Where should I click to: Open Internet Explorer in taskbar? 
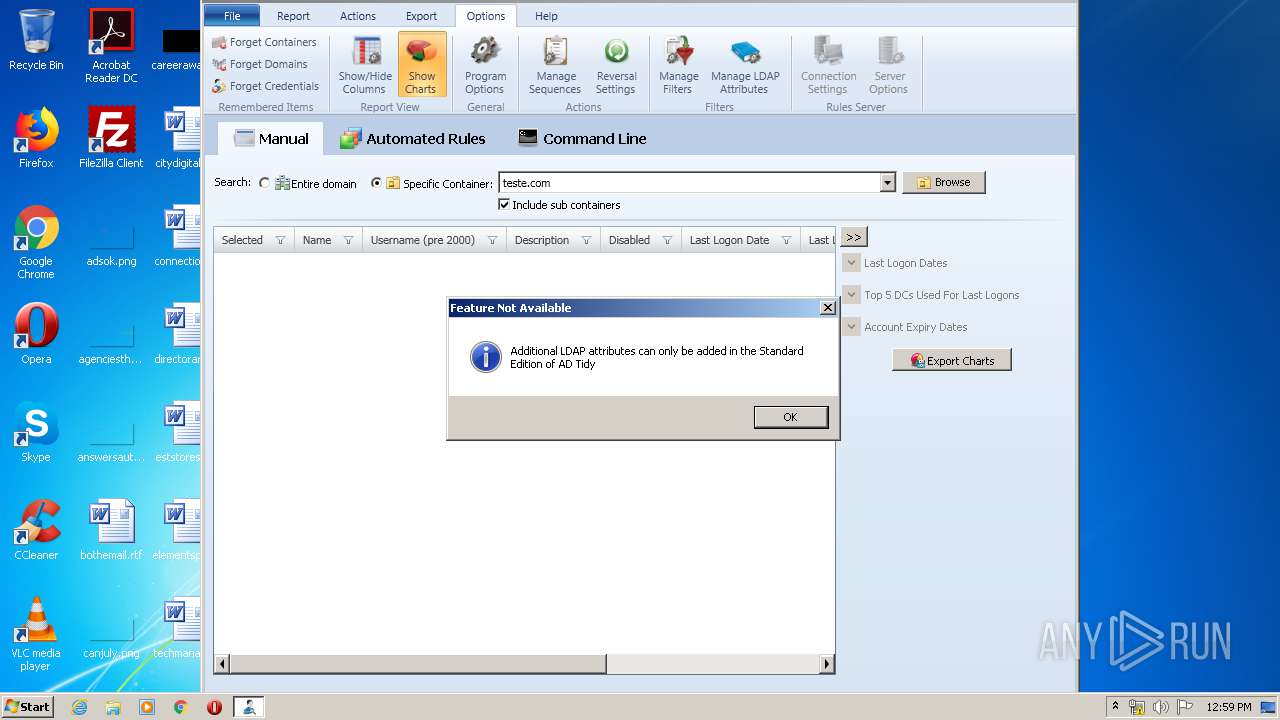(79, 707)
